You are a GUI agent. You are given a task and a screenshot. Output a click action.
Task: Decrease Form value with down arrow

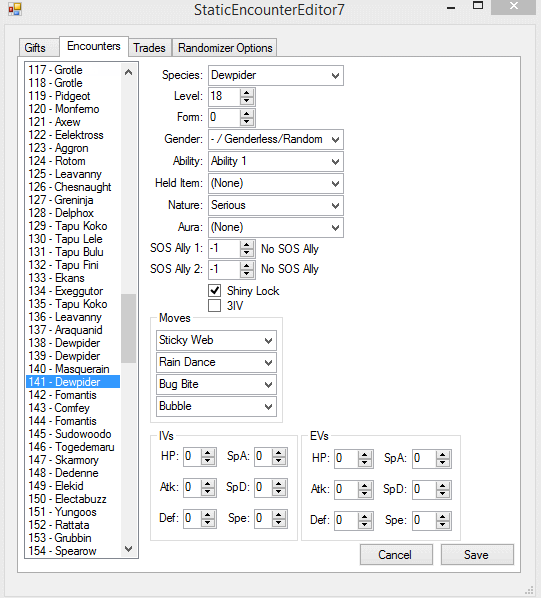point(247,122)
